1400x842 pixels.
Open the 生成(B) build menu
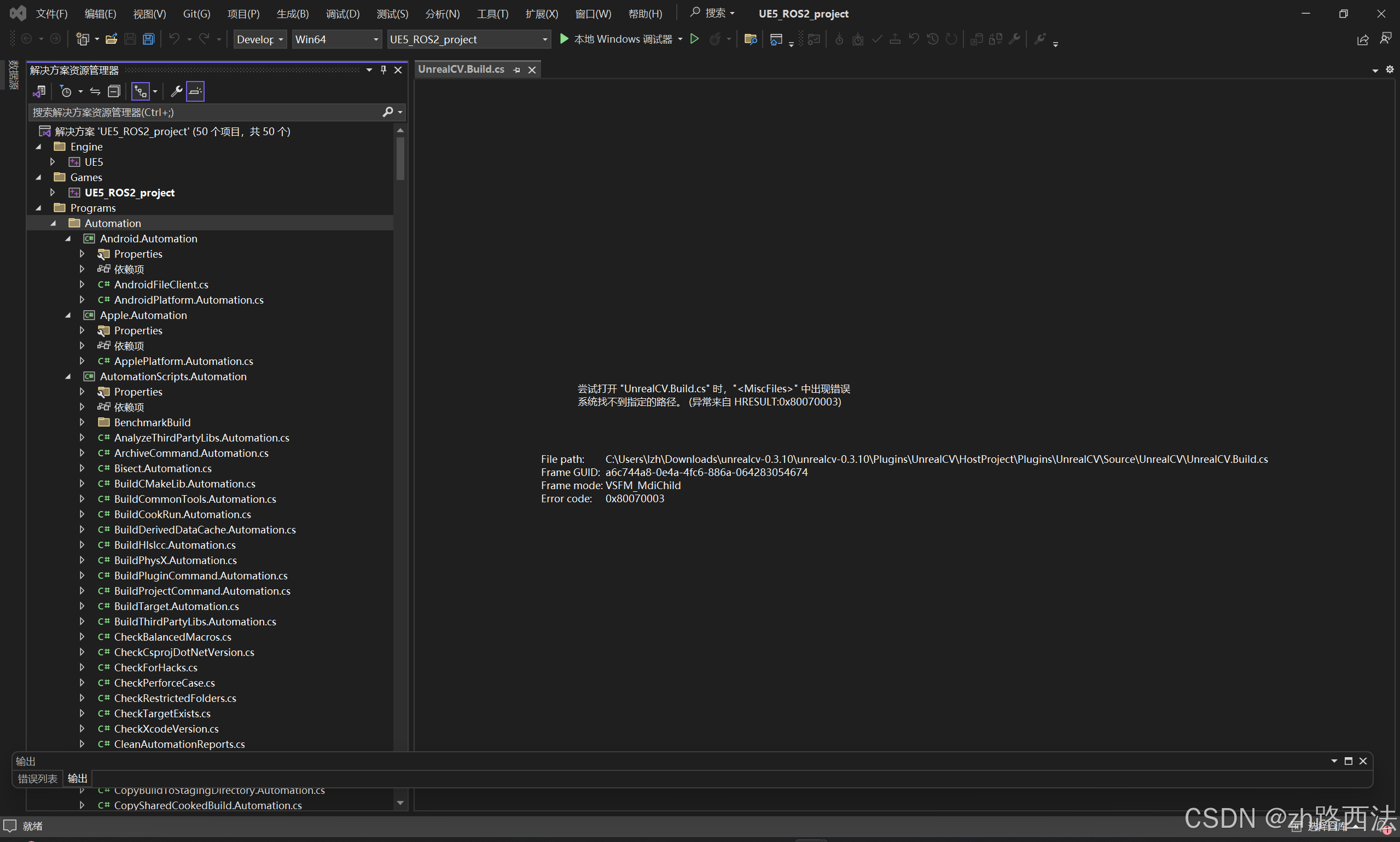tap(293, 14)
